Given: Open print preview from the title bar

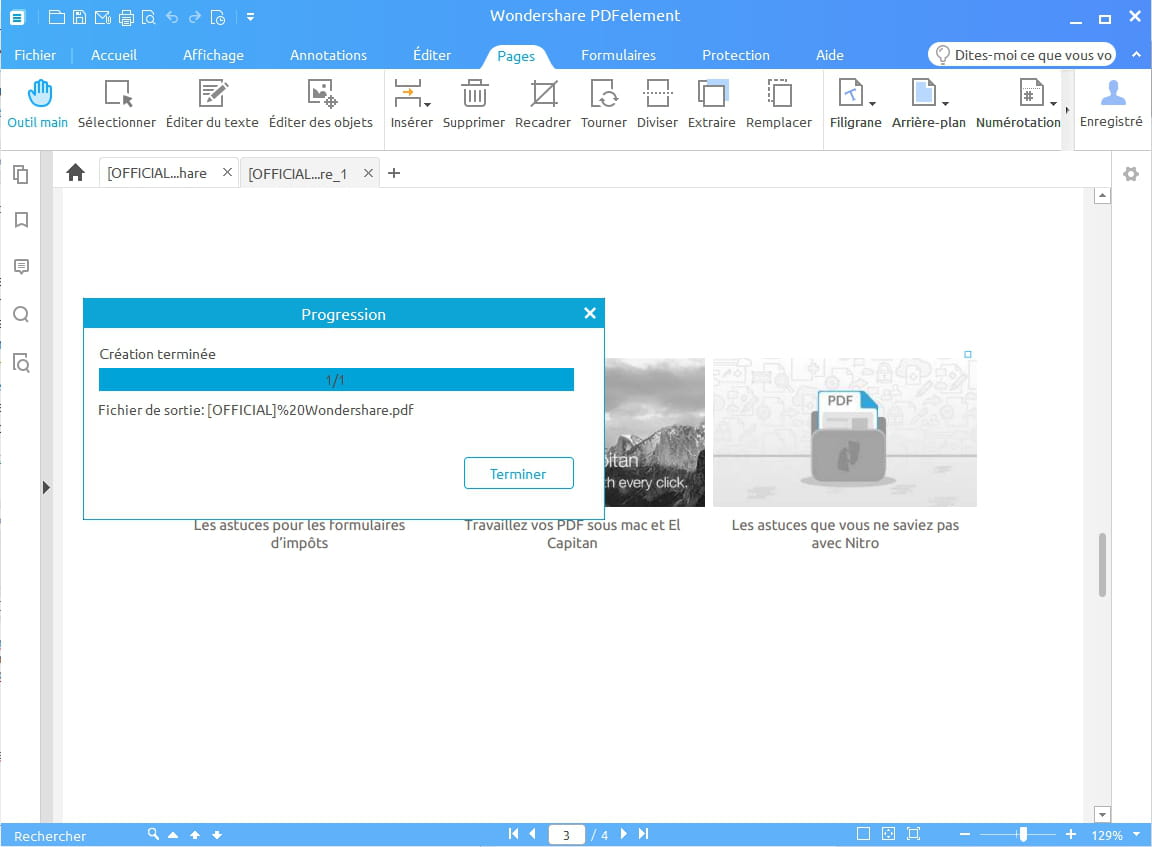Looking at the screenshot, I should coord(148,17).
